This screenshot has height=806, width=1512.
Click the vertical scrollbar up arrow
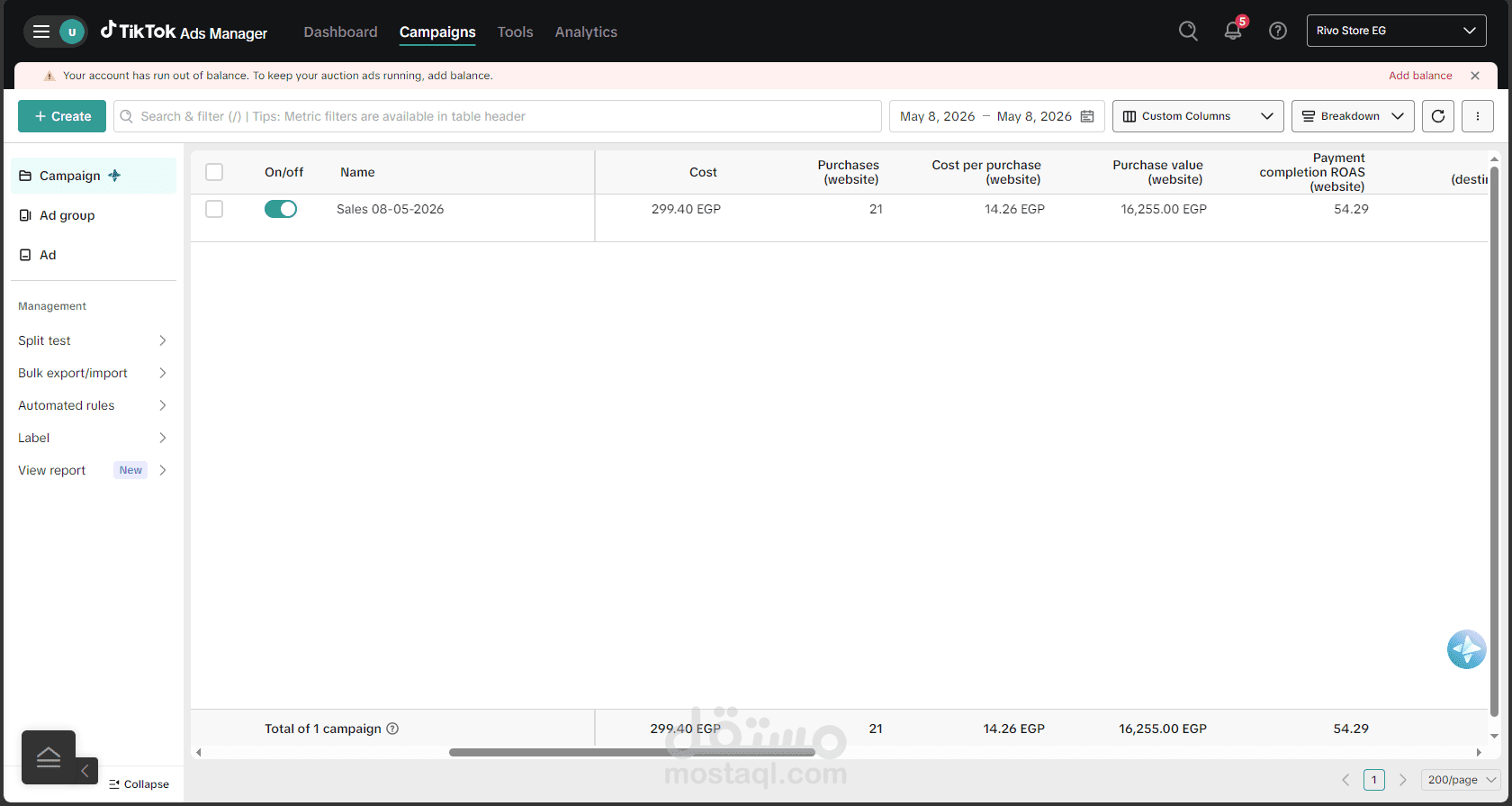tap(1494, 159)
